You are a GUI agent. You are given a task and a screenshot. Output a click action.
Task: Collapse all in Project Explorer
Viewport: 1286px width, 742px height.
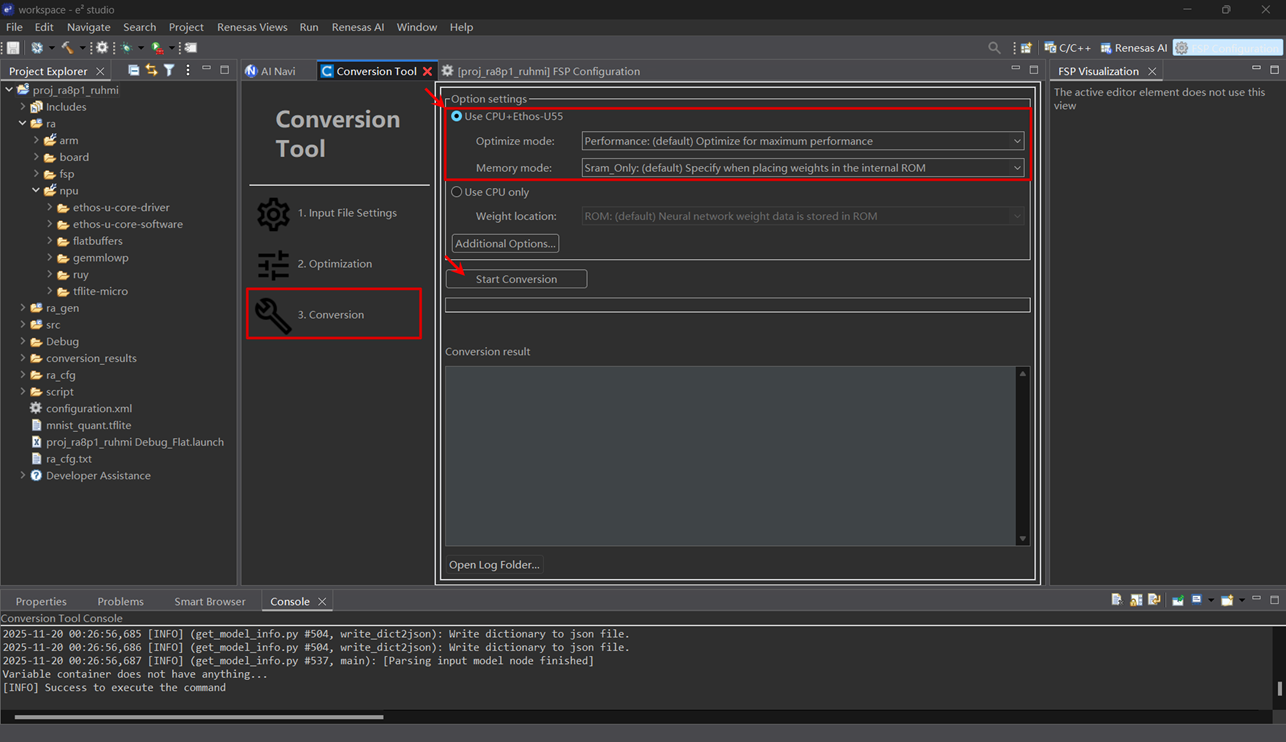[134, 70]
